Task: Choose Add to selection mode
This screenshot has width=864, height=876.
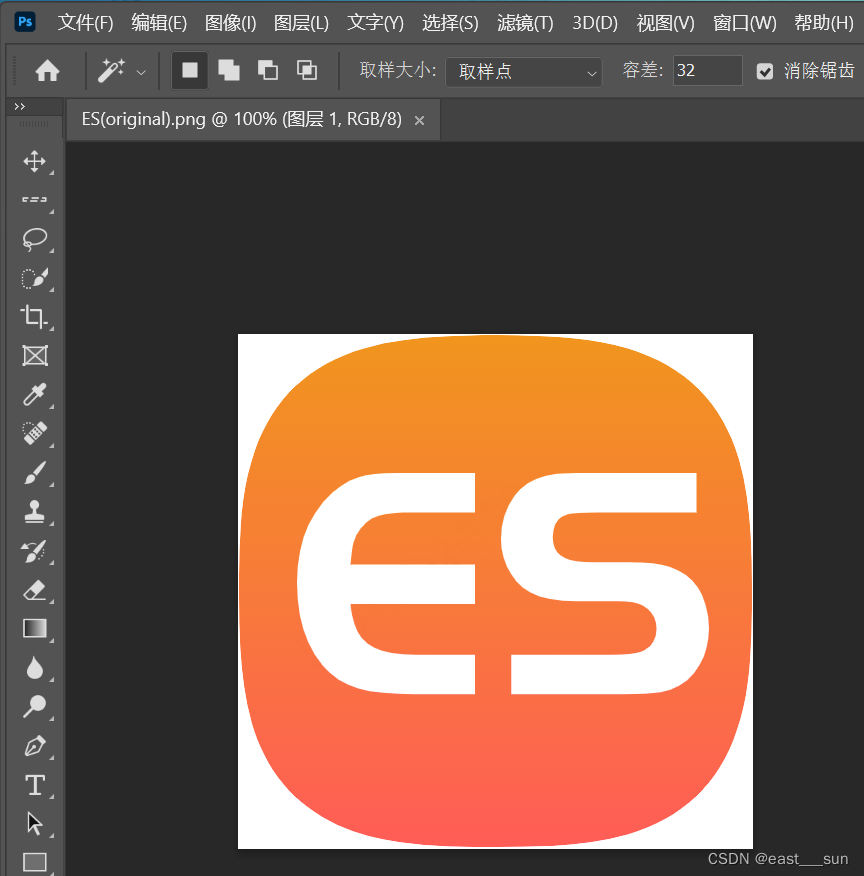Action: 229,70
